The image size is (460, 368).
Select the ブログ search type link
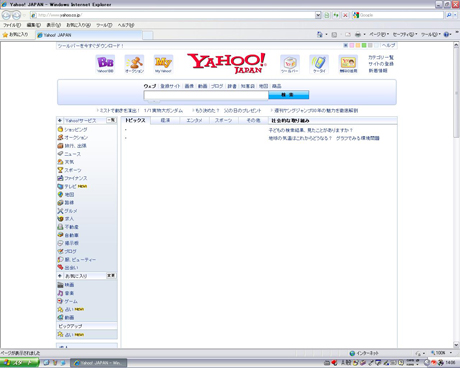217,86
